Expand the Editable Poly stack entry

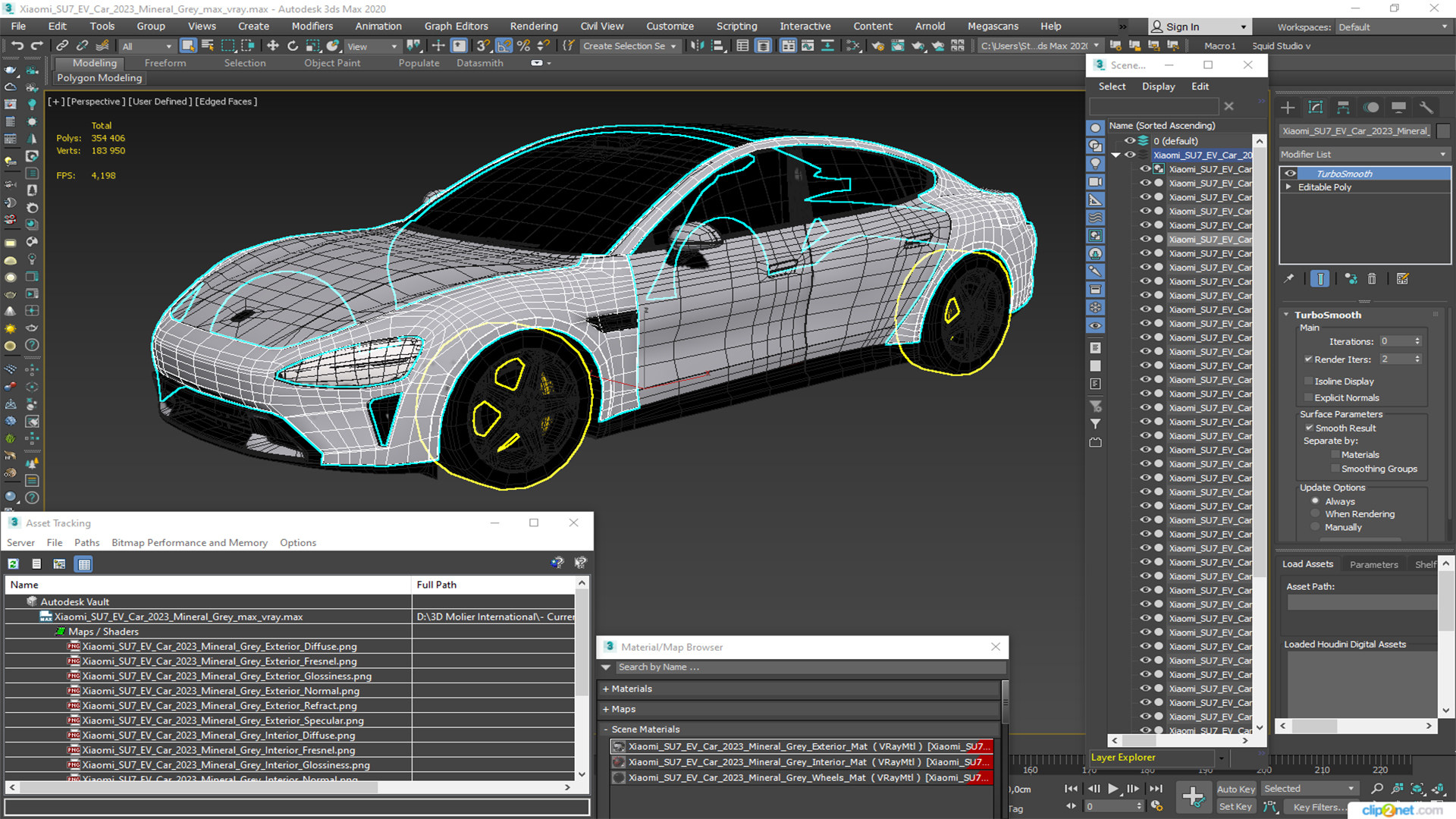tap(1288, 187)
